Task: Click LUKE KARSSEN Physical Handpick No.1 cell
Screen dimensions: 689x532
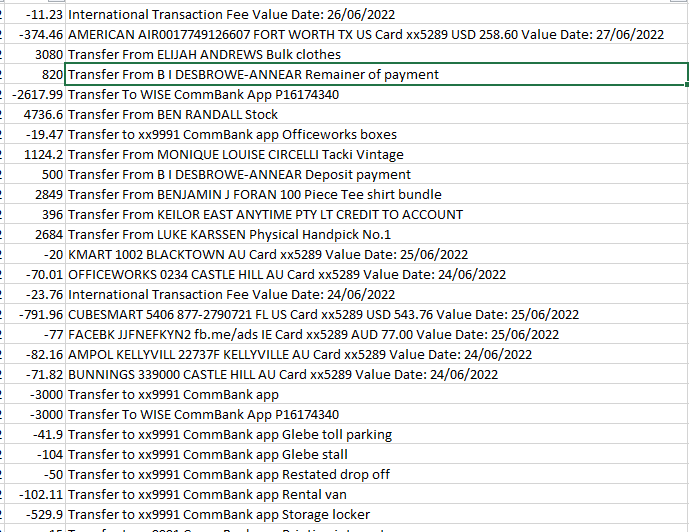Action: pos(377,234)
